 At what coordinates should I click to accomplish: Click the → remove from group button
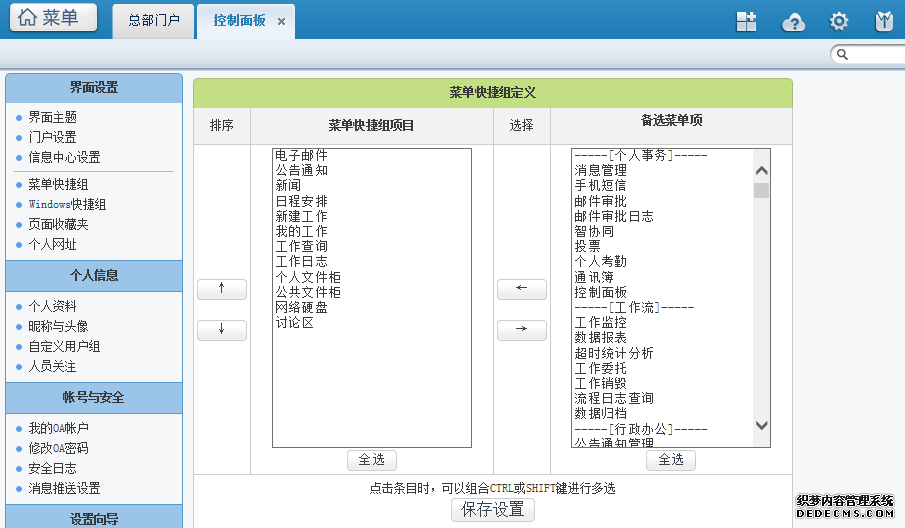pyautogui.click(x=522, y=329)
